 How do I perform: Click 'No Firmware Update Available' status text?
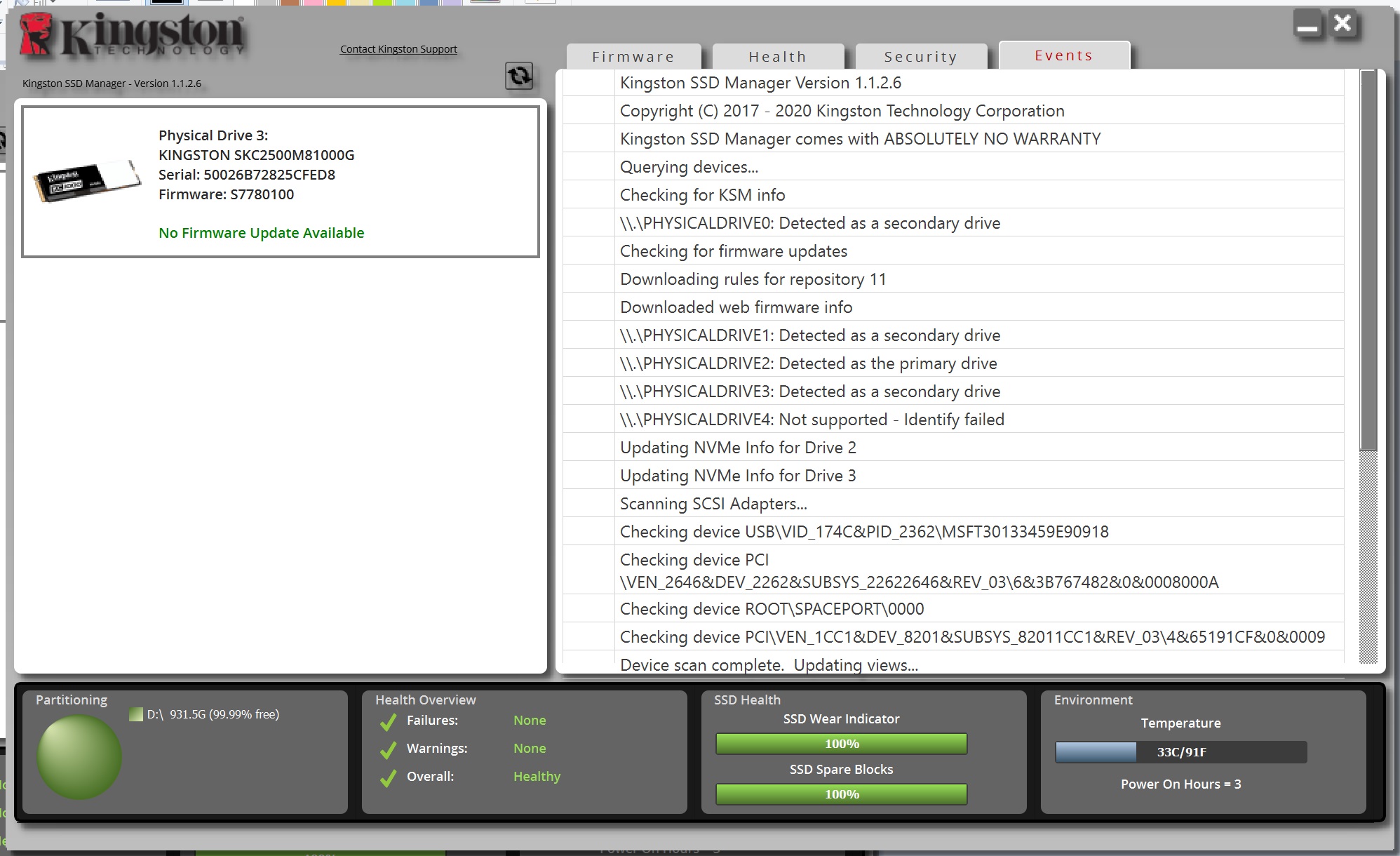[261, 233]
